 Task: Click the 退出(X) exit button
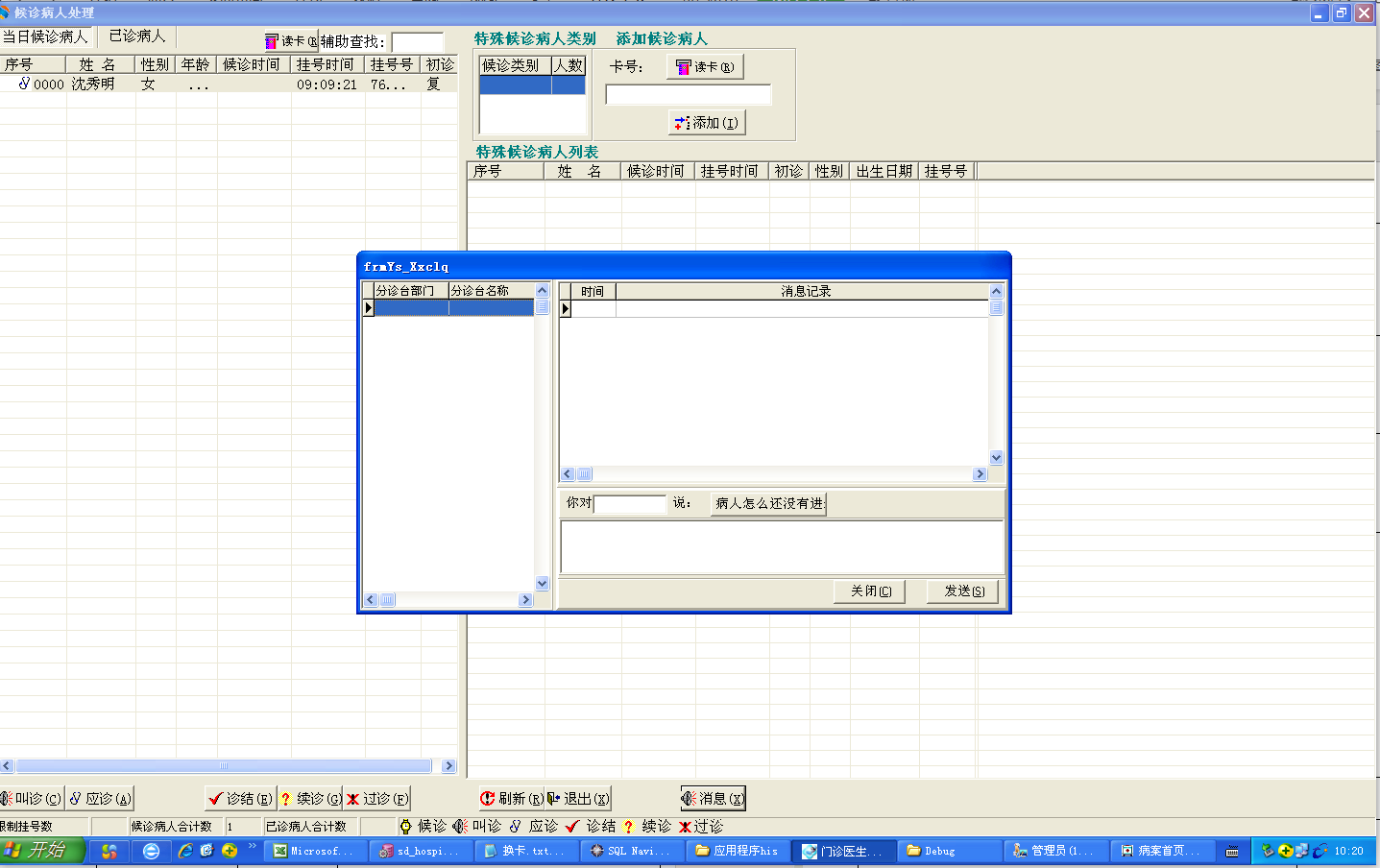pos(578,798)
